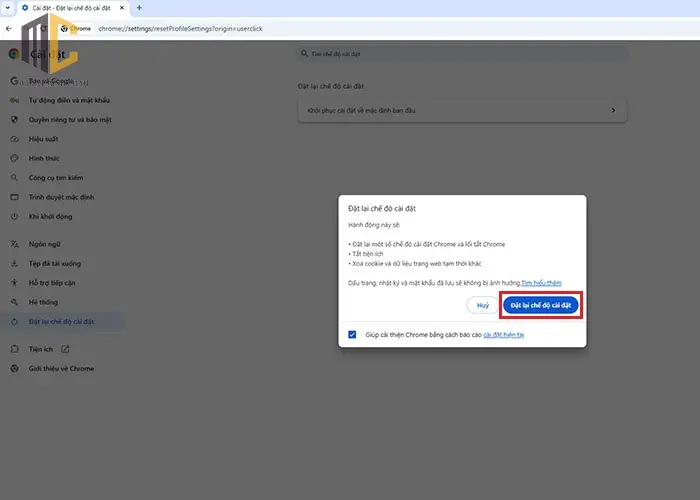Click the external link icon after Tiện ích
Screen dimensions: 700x500
click(x=65, y=349)
